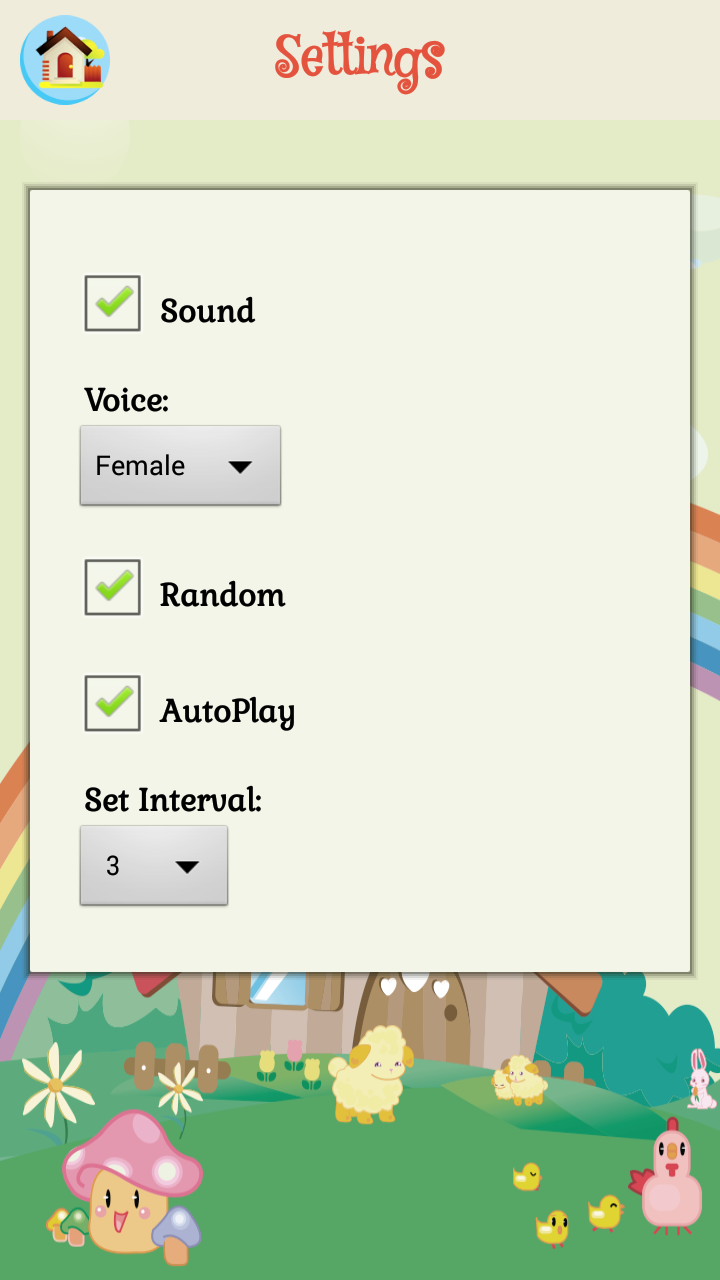Image resolution: width=720 pixels, height=1280 pixels.
Task: Open the Voice dropdown showing Female
Action: point(180,465)
